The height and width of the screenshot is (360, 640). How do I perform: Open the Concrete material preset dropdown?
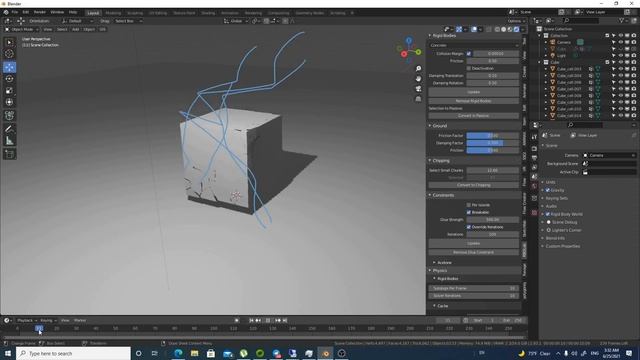[x=473, y=45]
